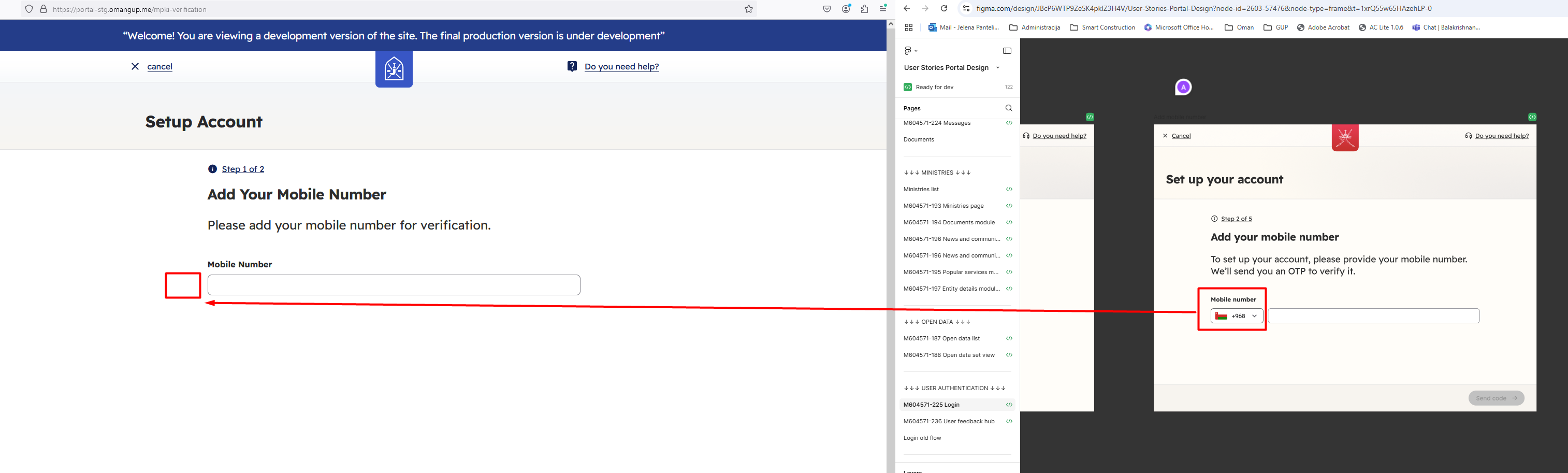Screen dimensions: 1568x473
Task: Bookmark the page with the star icon
Action: tap(749, 9)
